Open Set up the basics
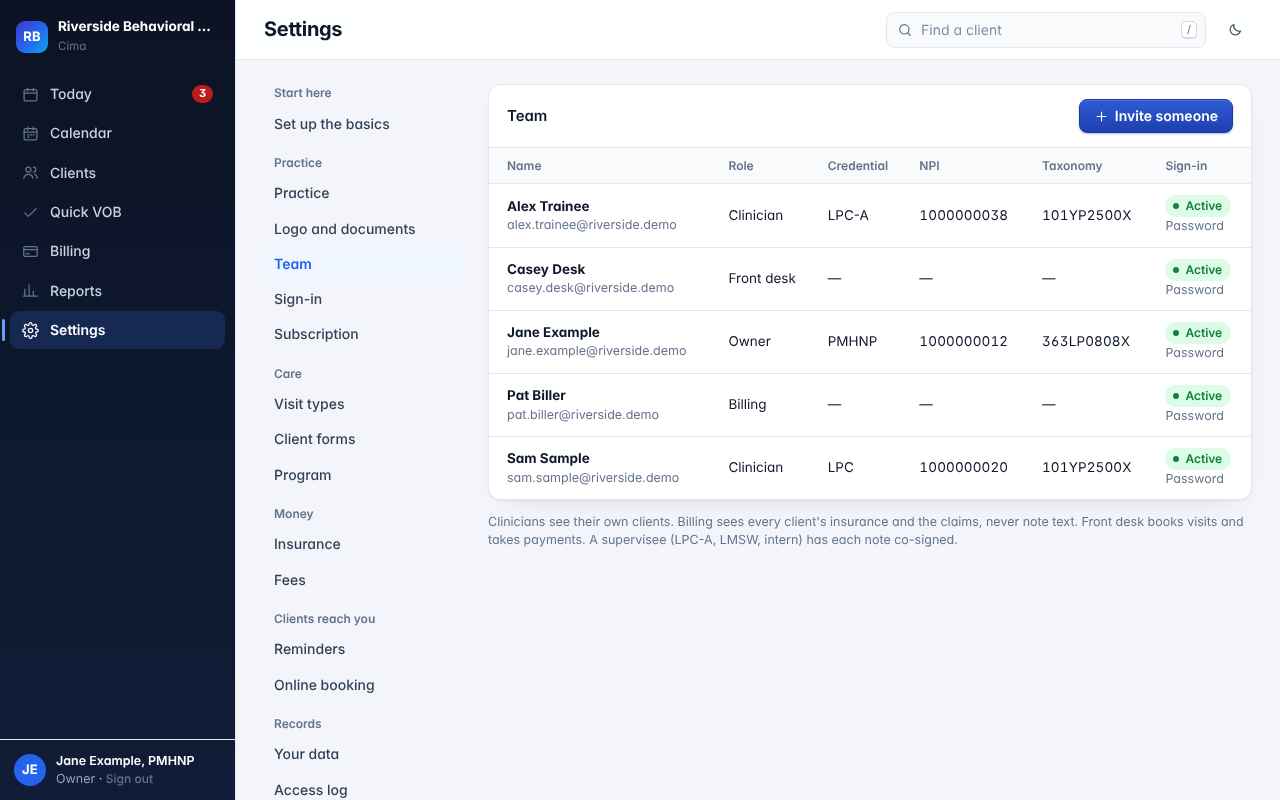1280x800 pixels. (364, 124)
